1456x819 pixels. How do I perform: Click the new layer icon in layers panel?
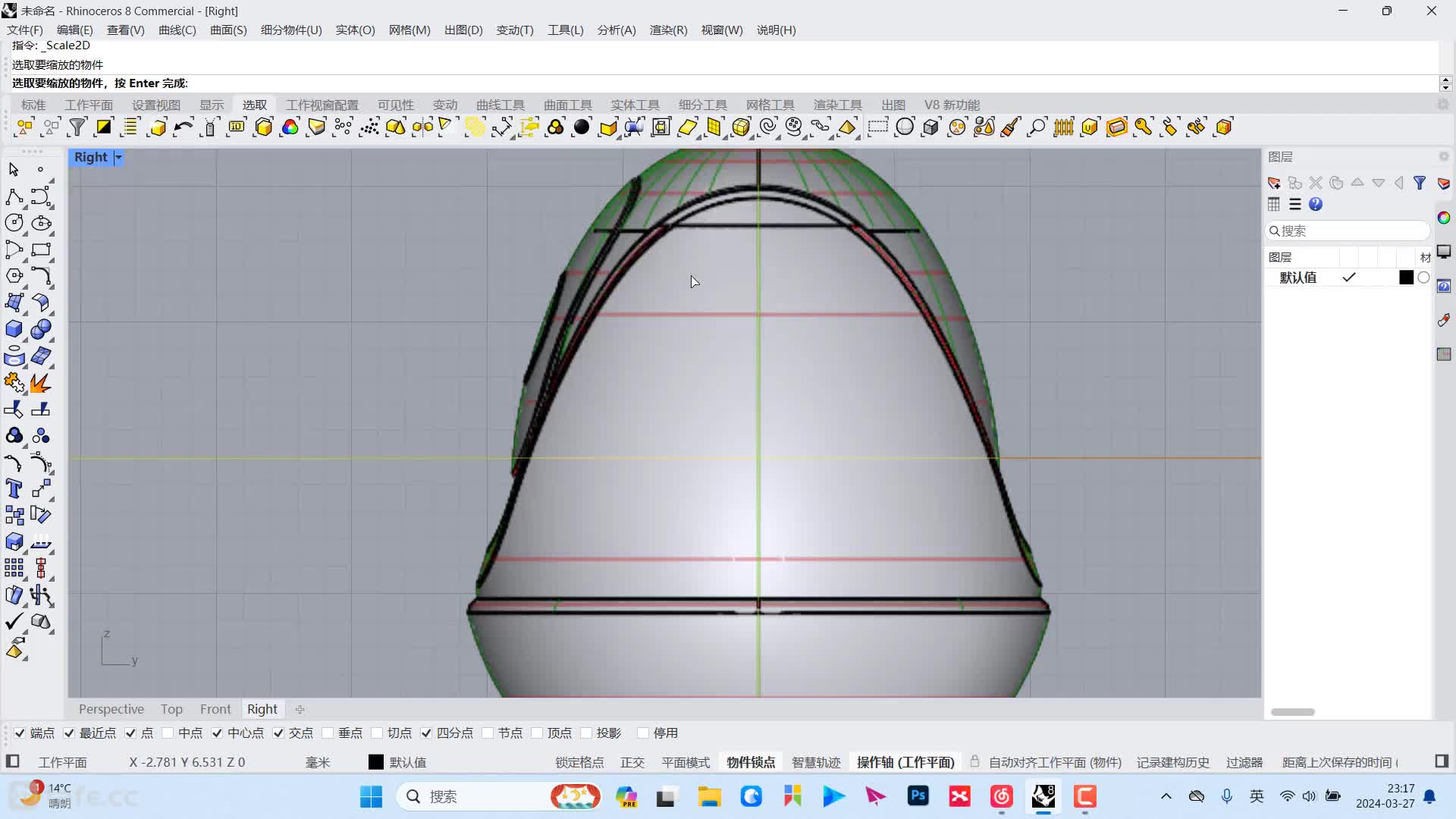coord(1274,183)
